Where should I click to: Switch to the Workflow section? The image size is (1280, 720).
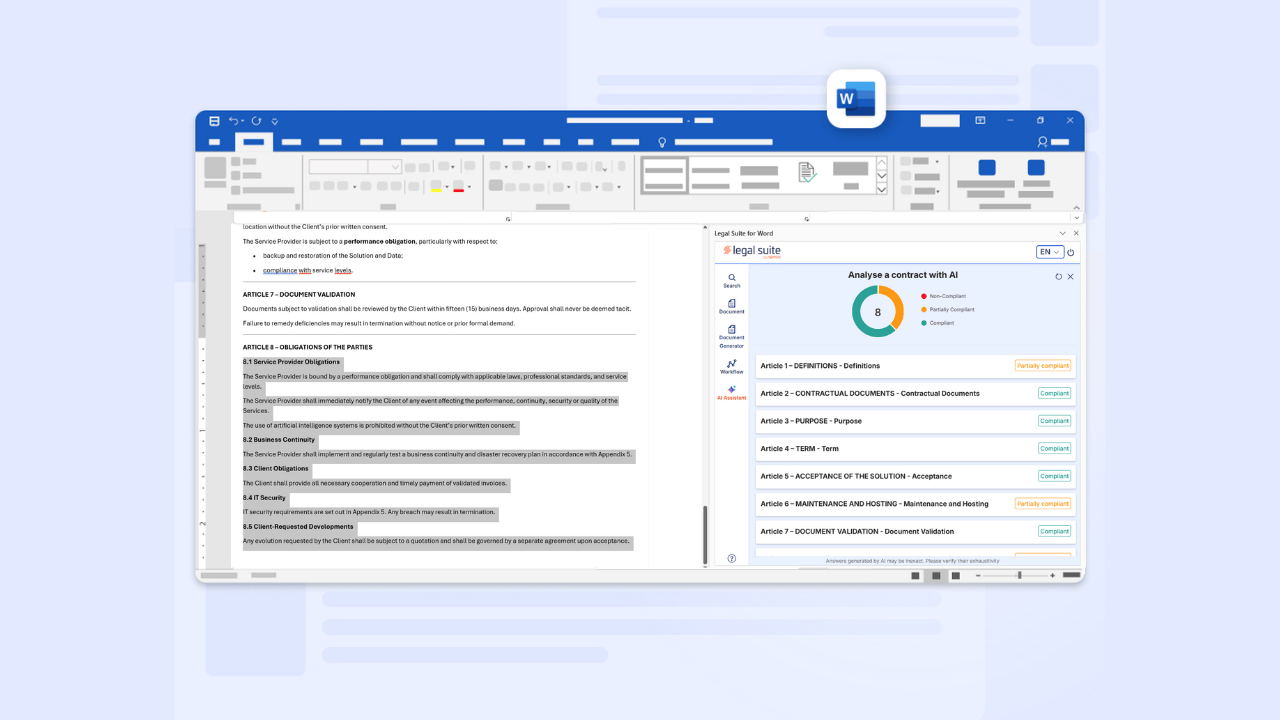tap(732, 366)
